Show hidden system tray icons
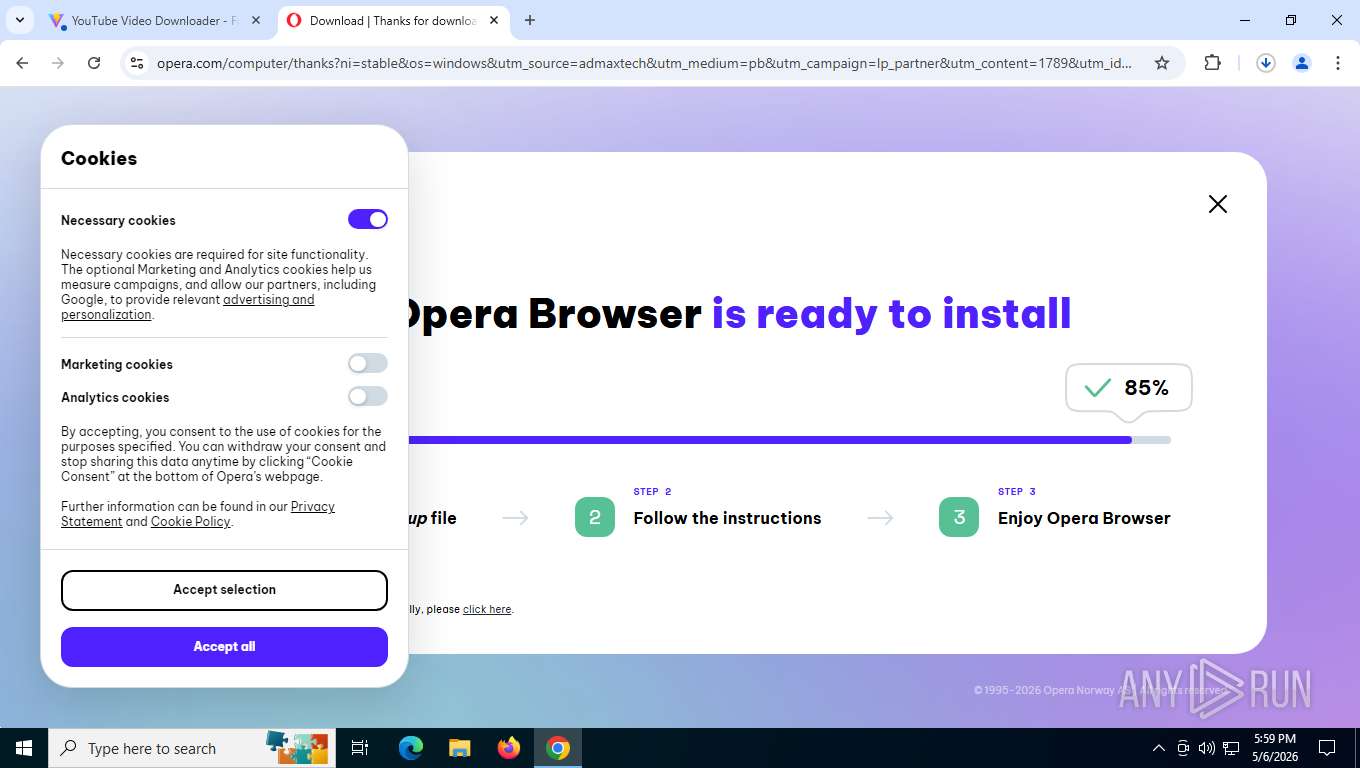1360x768 pixels. tap(1159, 748)
